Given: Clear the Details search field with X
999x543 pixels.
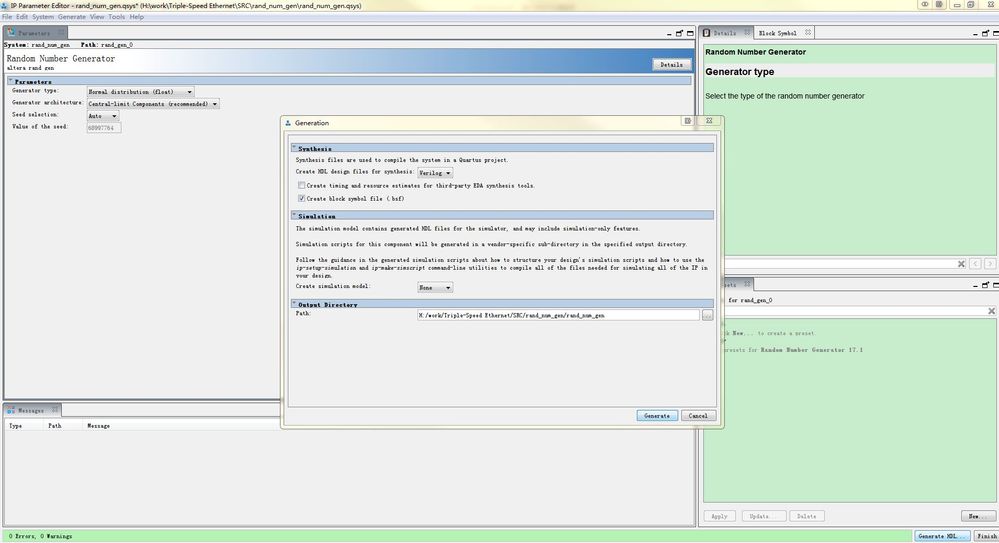Looking at the screenshot, I should pyautogui.click(x=961, y=264).
